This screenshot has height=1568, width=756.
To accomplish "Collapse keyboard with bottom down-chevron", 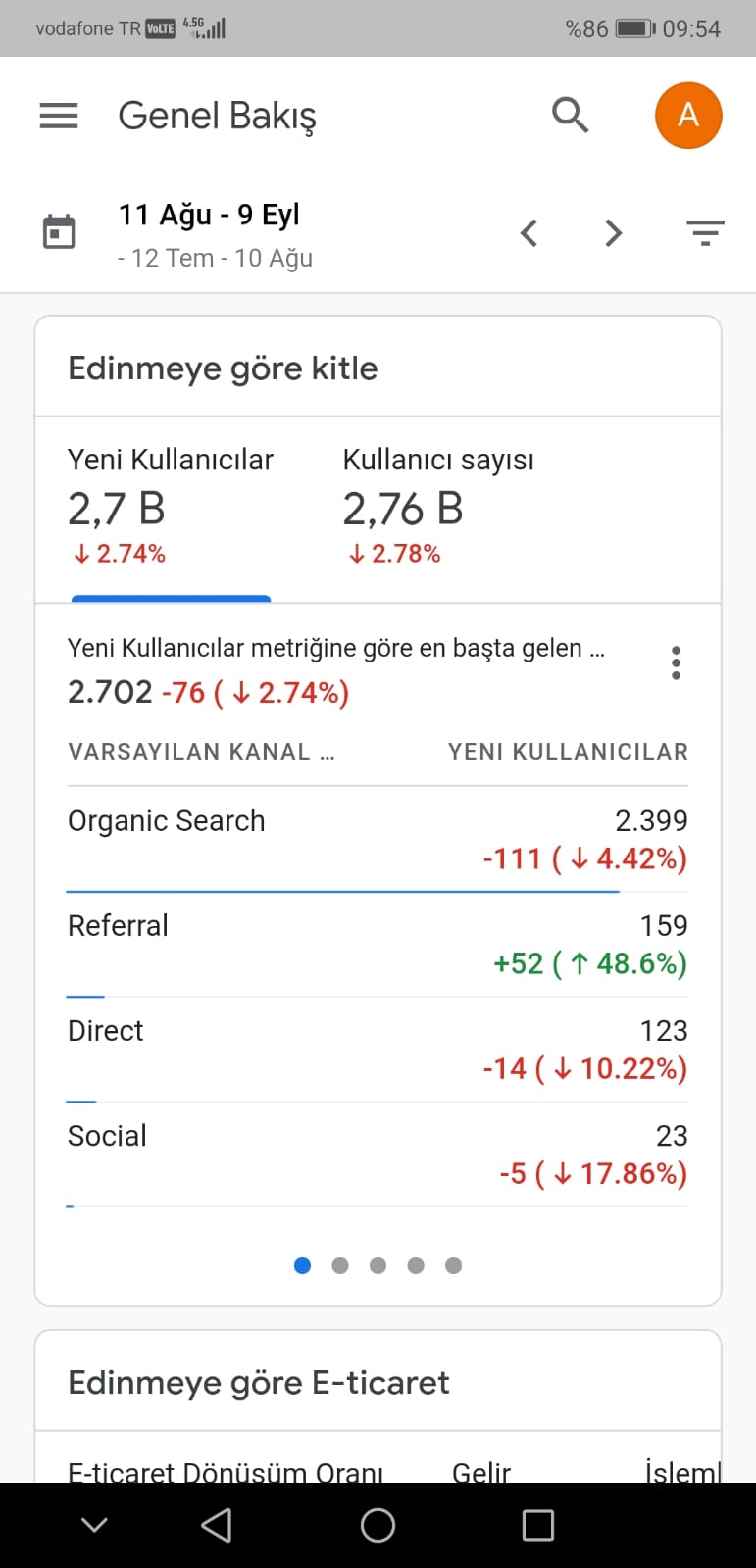I will tap(94, 1525).
